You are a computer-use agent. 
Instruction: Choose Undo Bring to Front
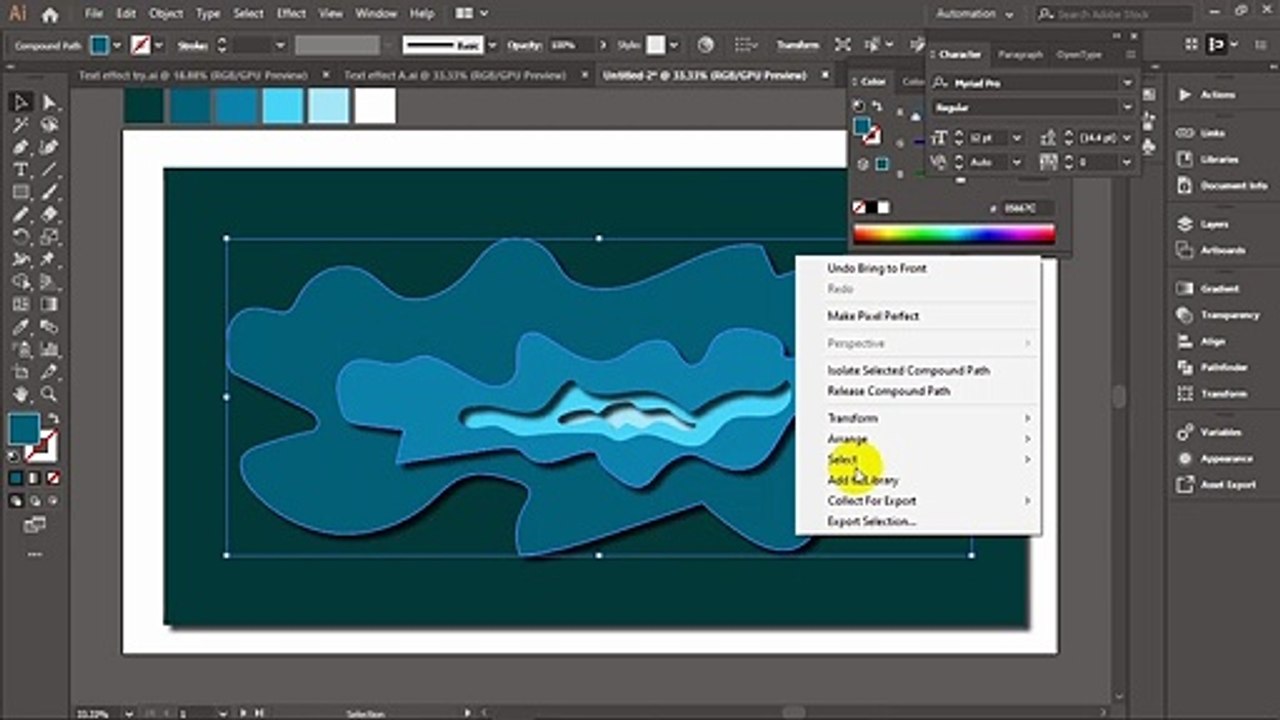[877, 269]
